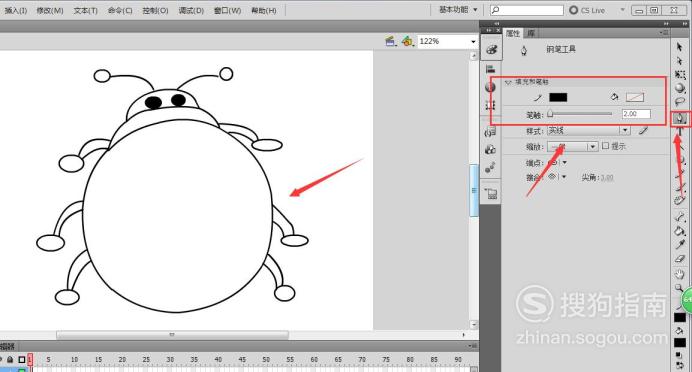692x372 pixels.
Task: Open fill color swatch in tools panel
Action: pyautogui.click(x=680, y=342)
